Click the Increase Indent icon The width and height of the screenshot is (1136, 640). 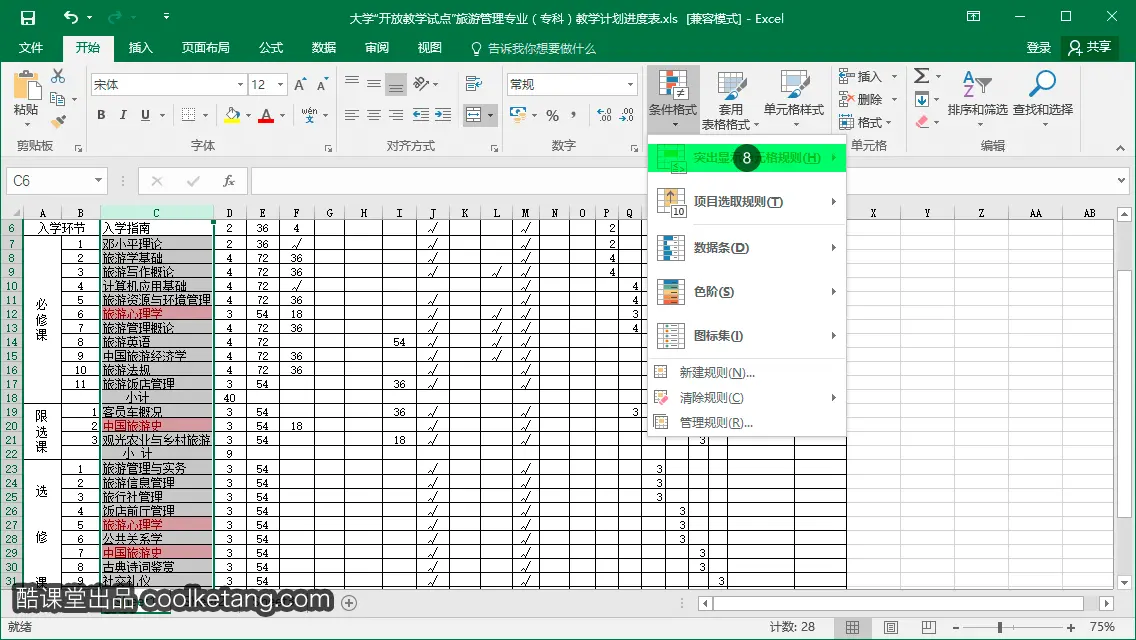[443, 115]
